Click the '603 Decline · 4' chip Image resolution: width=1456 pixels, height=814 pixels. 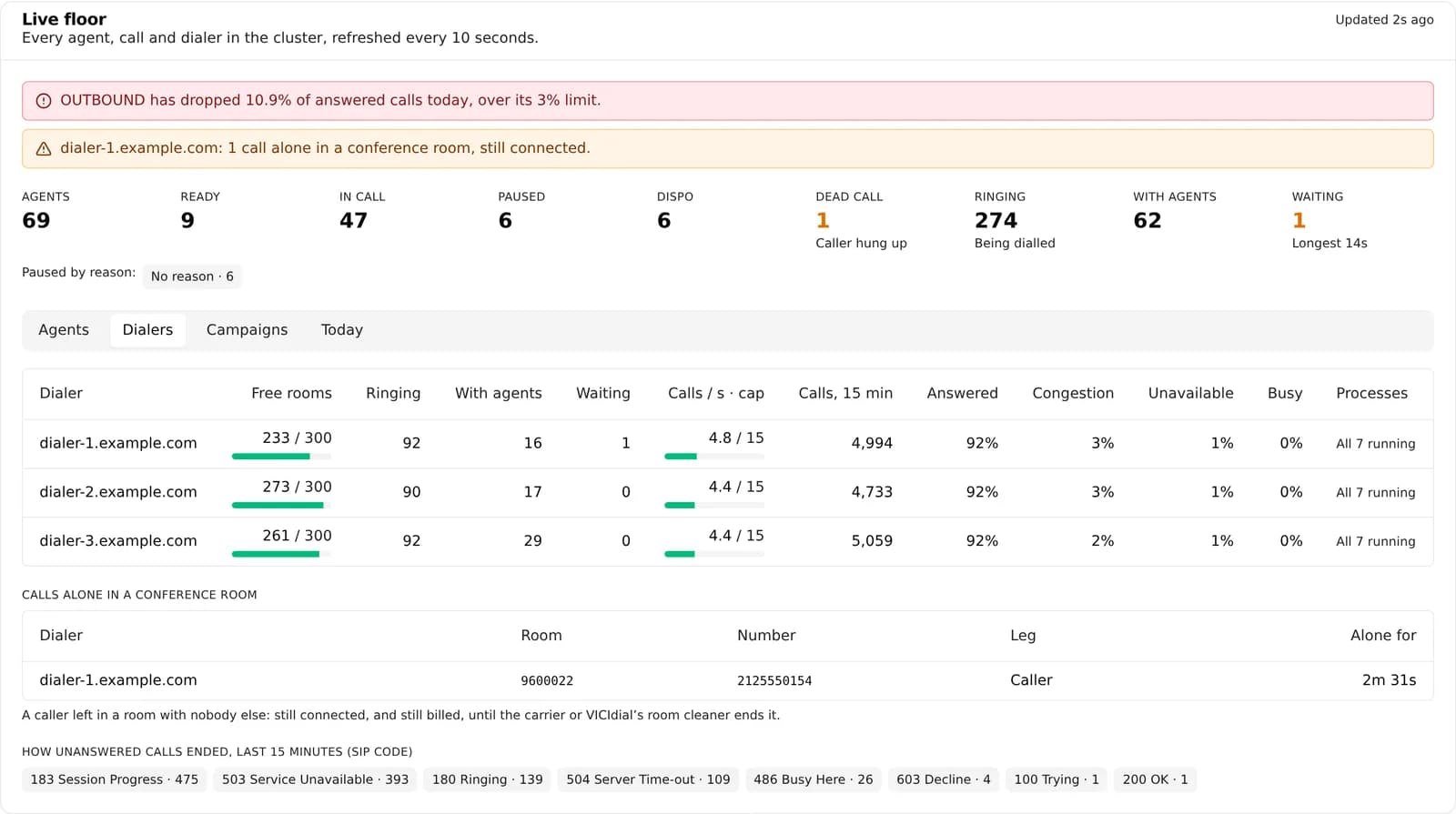coord(944,779)
